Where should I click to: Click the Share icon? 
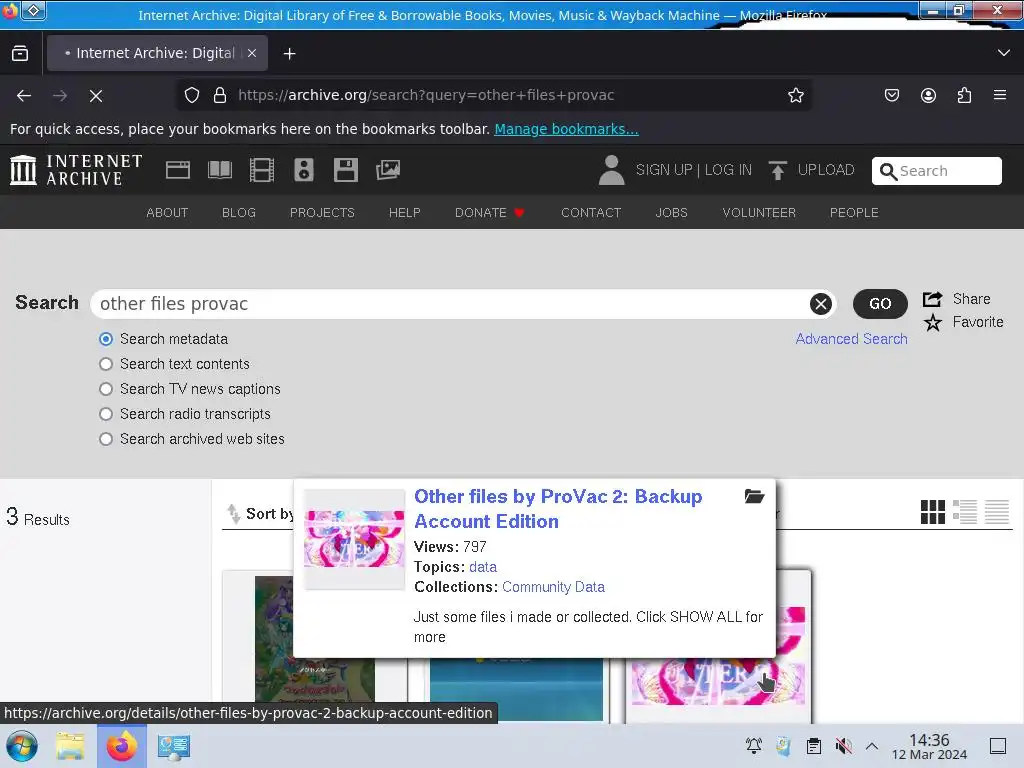coord(933,299)
